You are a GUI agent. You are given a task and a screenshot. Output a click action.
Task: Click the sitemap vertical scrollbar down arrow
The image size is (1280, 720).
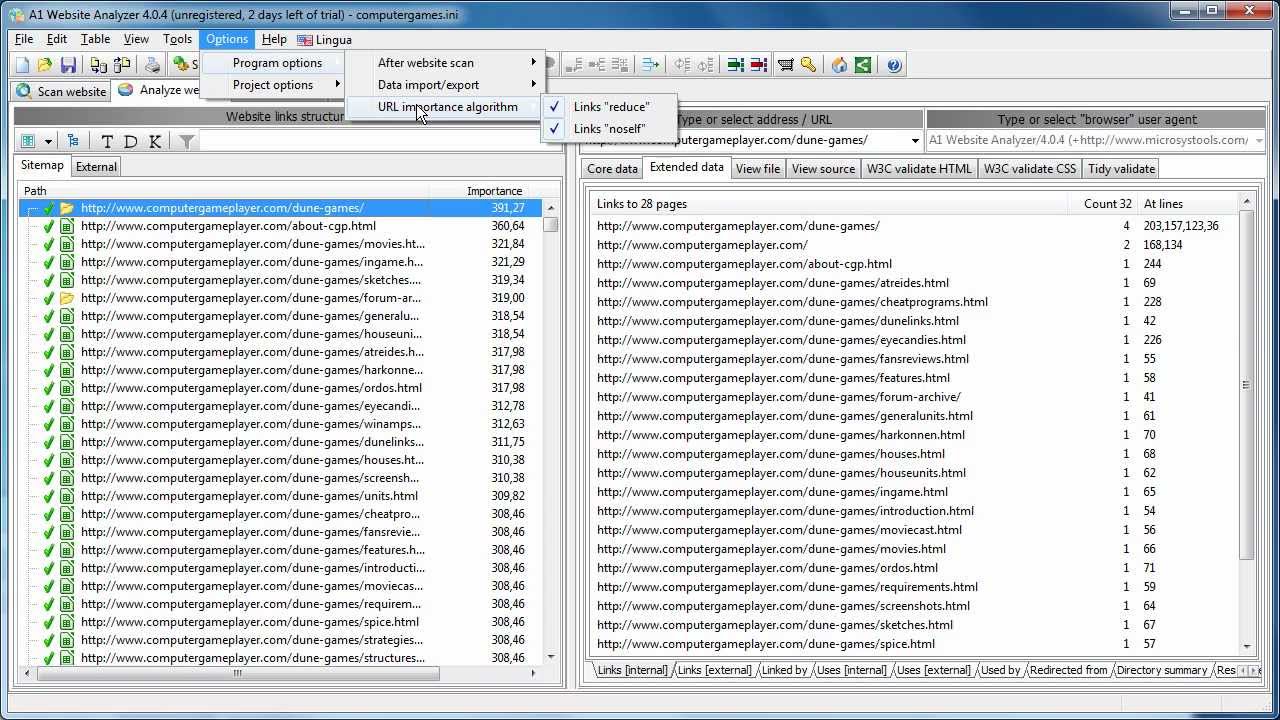click(x=551, y=657)
